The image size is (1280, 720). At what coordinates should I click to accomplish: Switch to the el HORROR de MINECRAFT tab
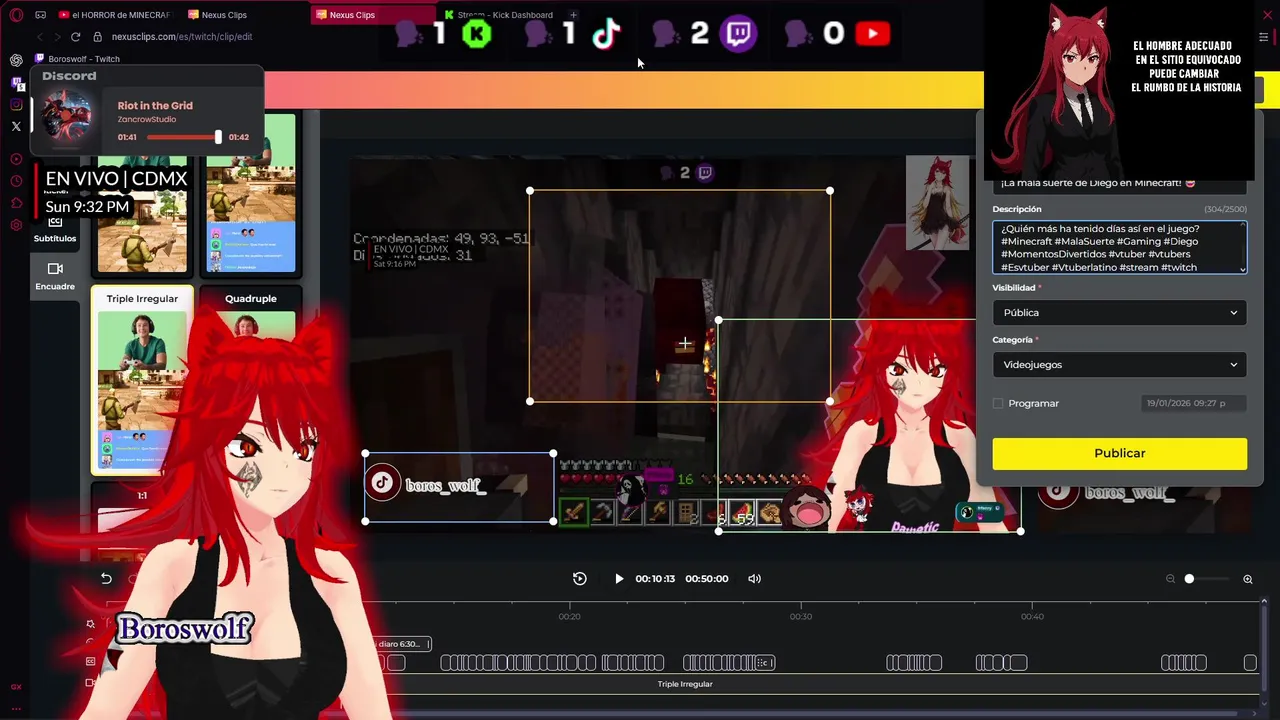click(115, 15)
